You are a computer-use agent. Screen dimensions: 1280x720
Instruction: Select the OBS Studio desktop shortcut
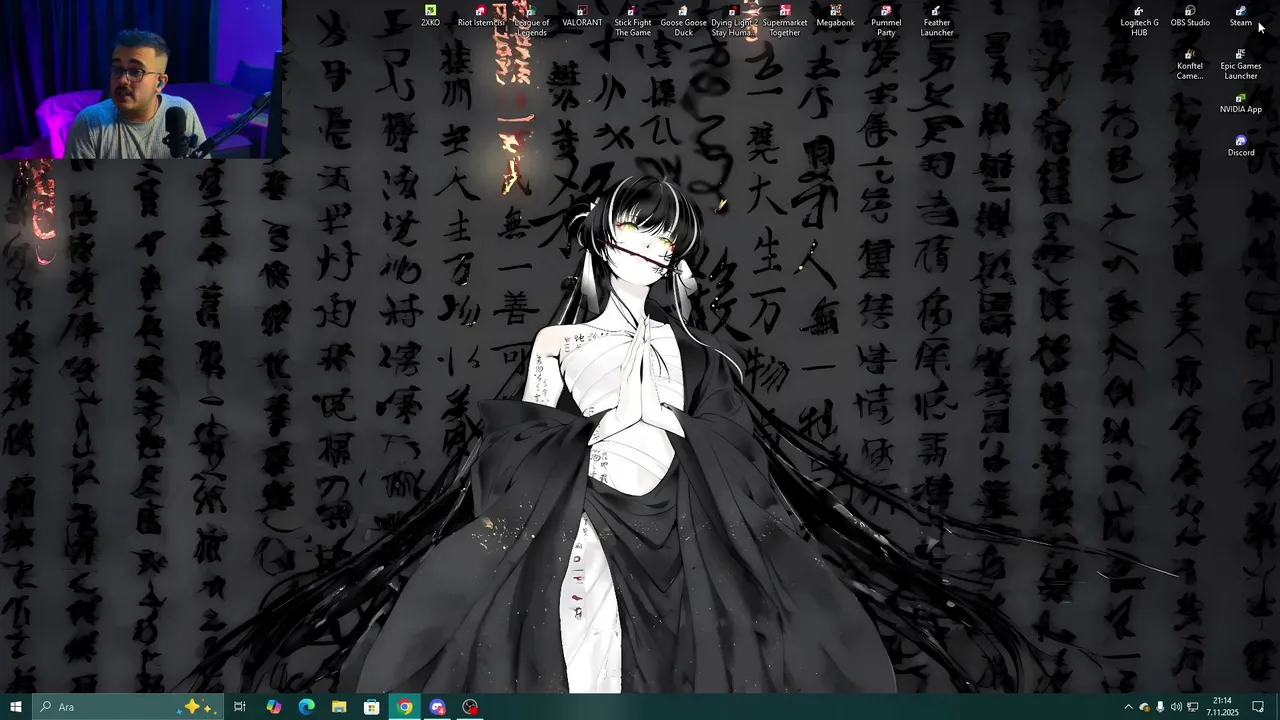coord(1190,16)
